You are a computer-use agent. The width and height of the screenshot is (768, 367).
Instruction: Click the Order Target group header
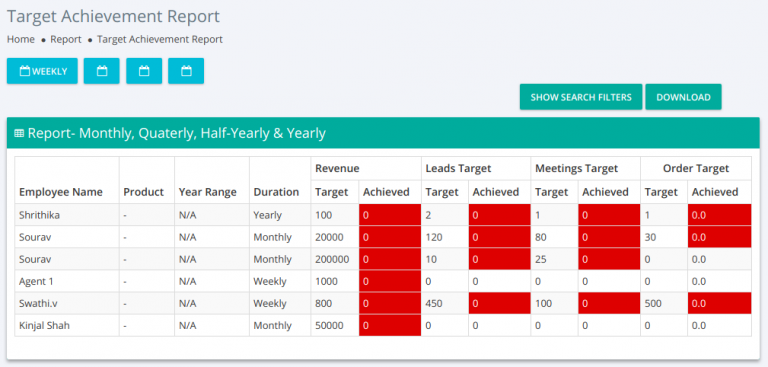pos(696,169)
